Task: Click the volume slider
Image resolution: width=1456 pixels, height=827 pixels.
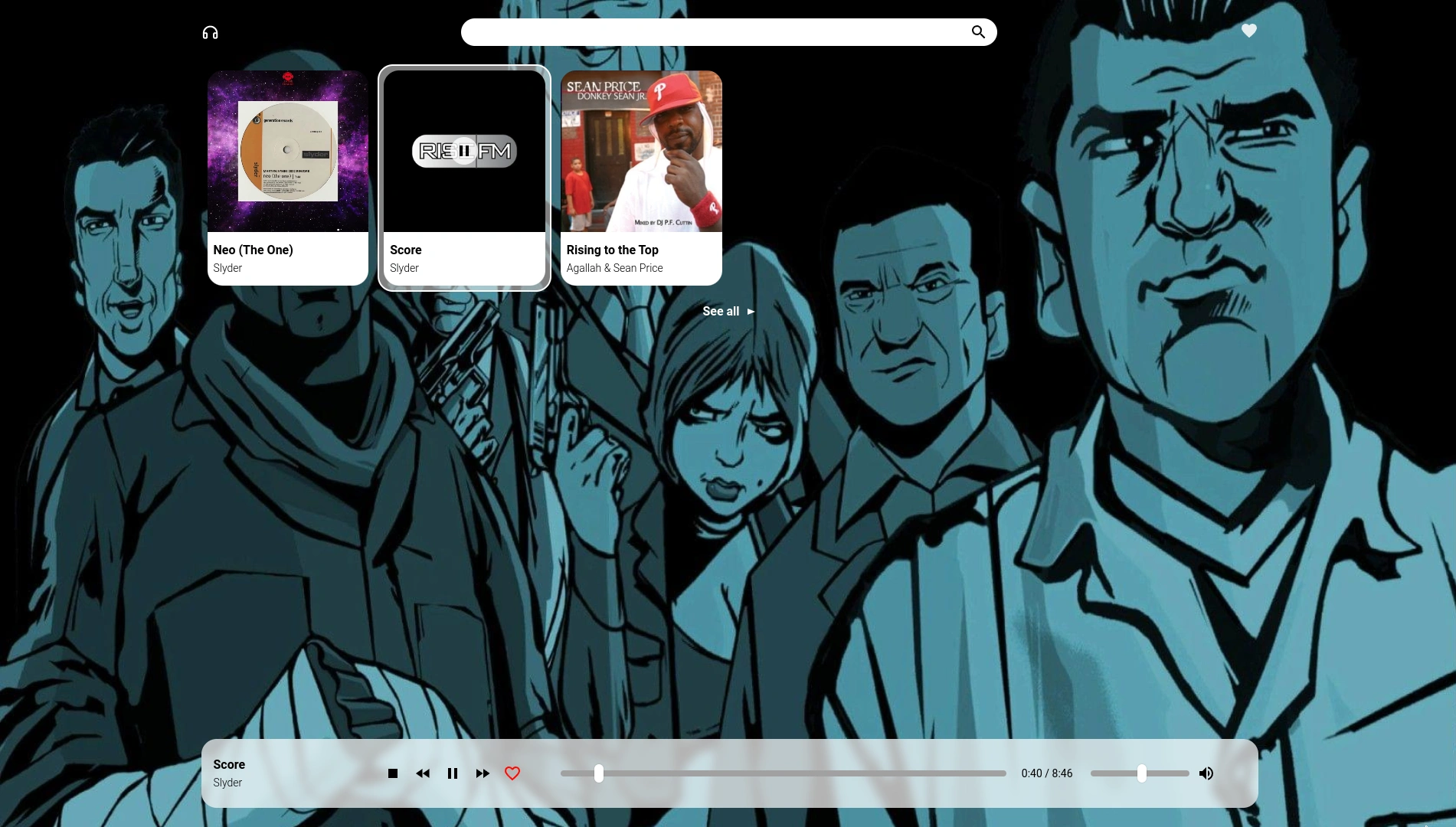Action: pyautogui.click(x=1140, y=773)
